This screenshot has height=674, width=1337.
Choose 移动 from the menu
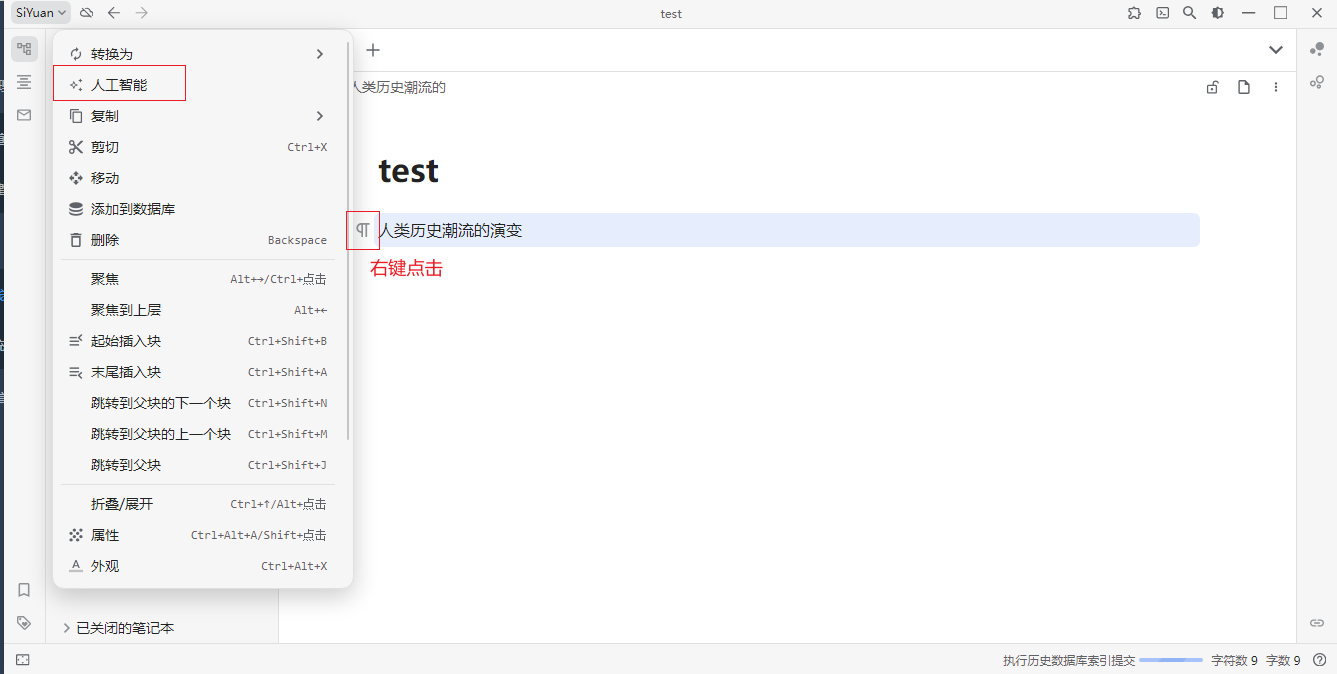click(x=198, y=178)
